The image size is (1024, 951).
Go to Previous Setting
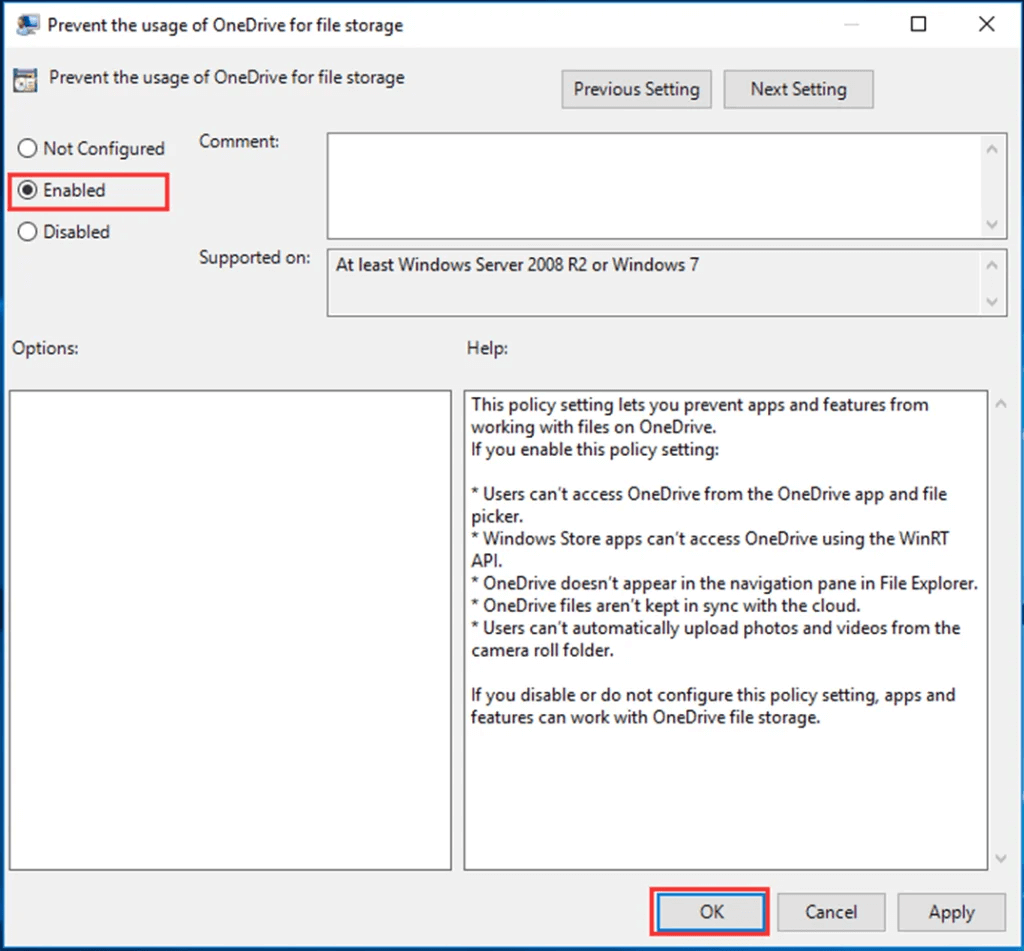point(636,89)
